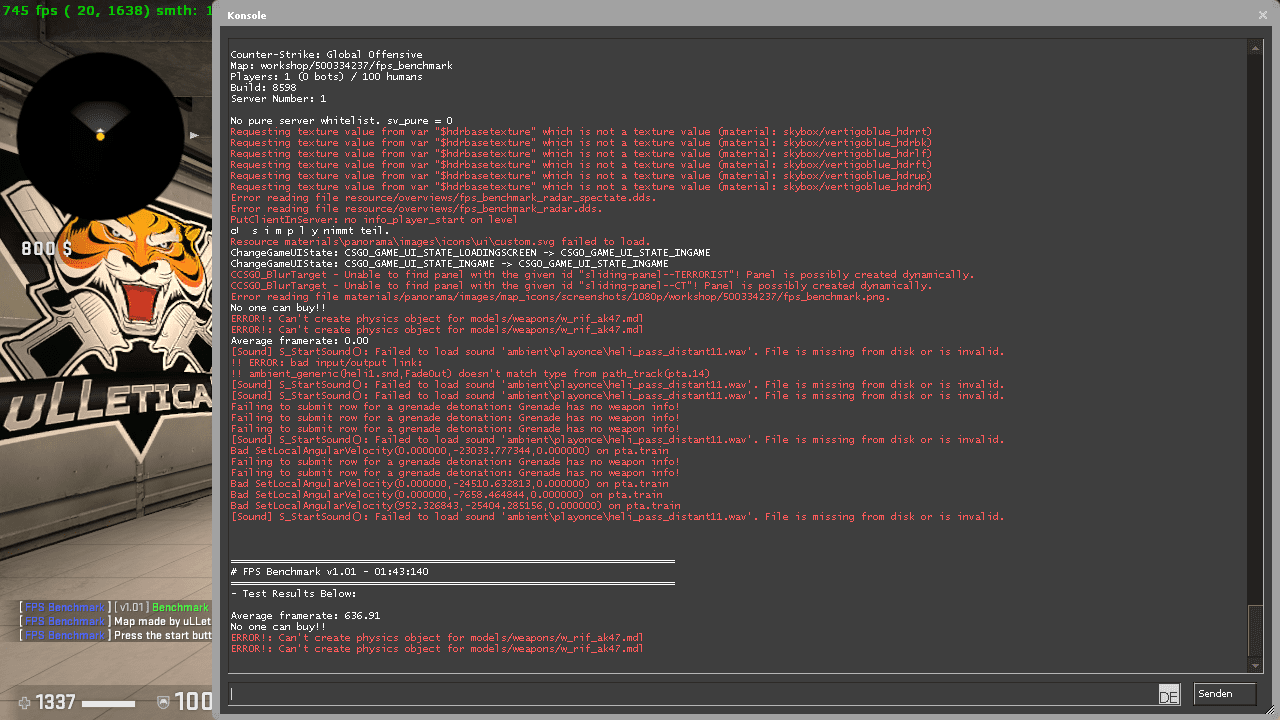Viewport: 1280px width, 720px height.
Task: Click the SetLocalAngularVelocity -7658.464844 line
Action: pyautogui.click(x=446, y=495)
